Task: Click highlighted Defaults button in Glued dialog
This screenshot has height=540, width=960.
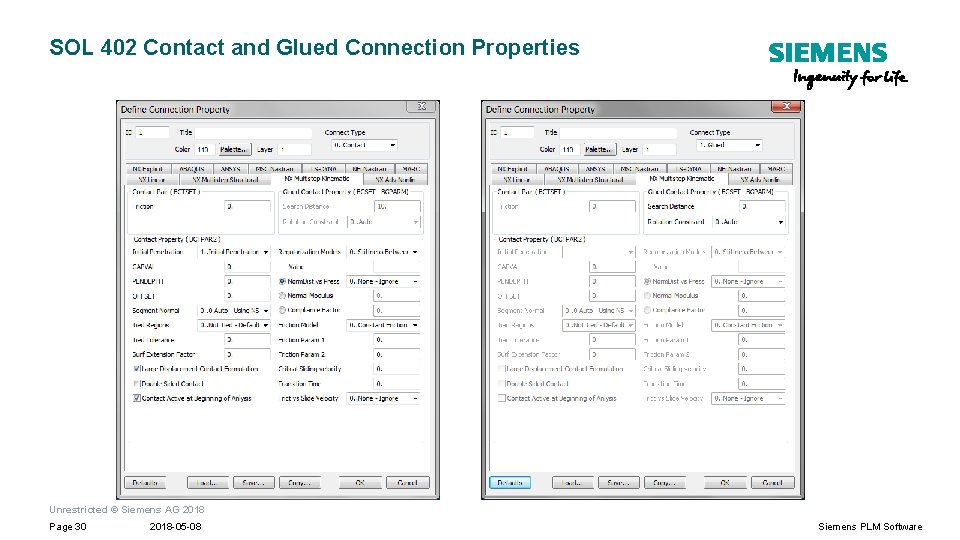Action: click(510, 483)
